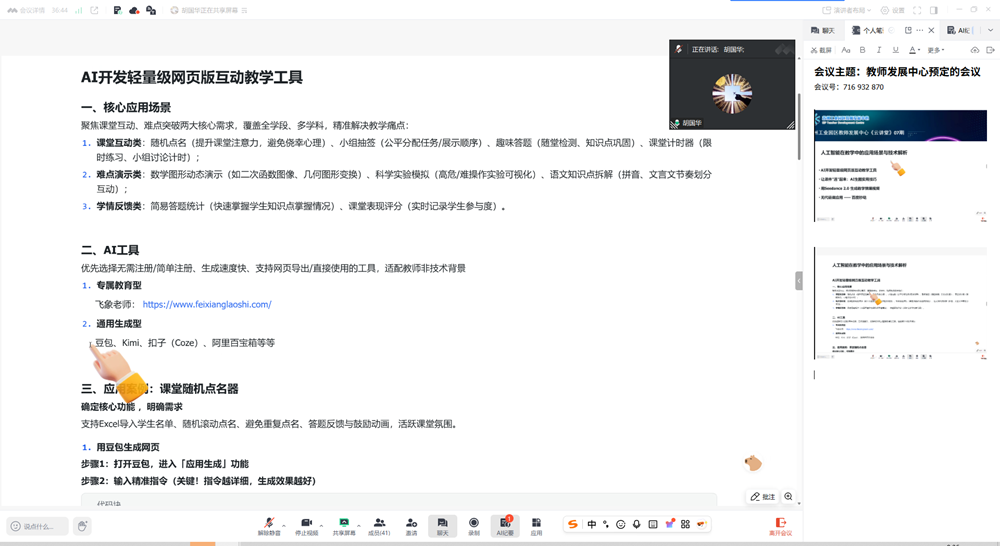Start recording with the record button

pos(474,526)
